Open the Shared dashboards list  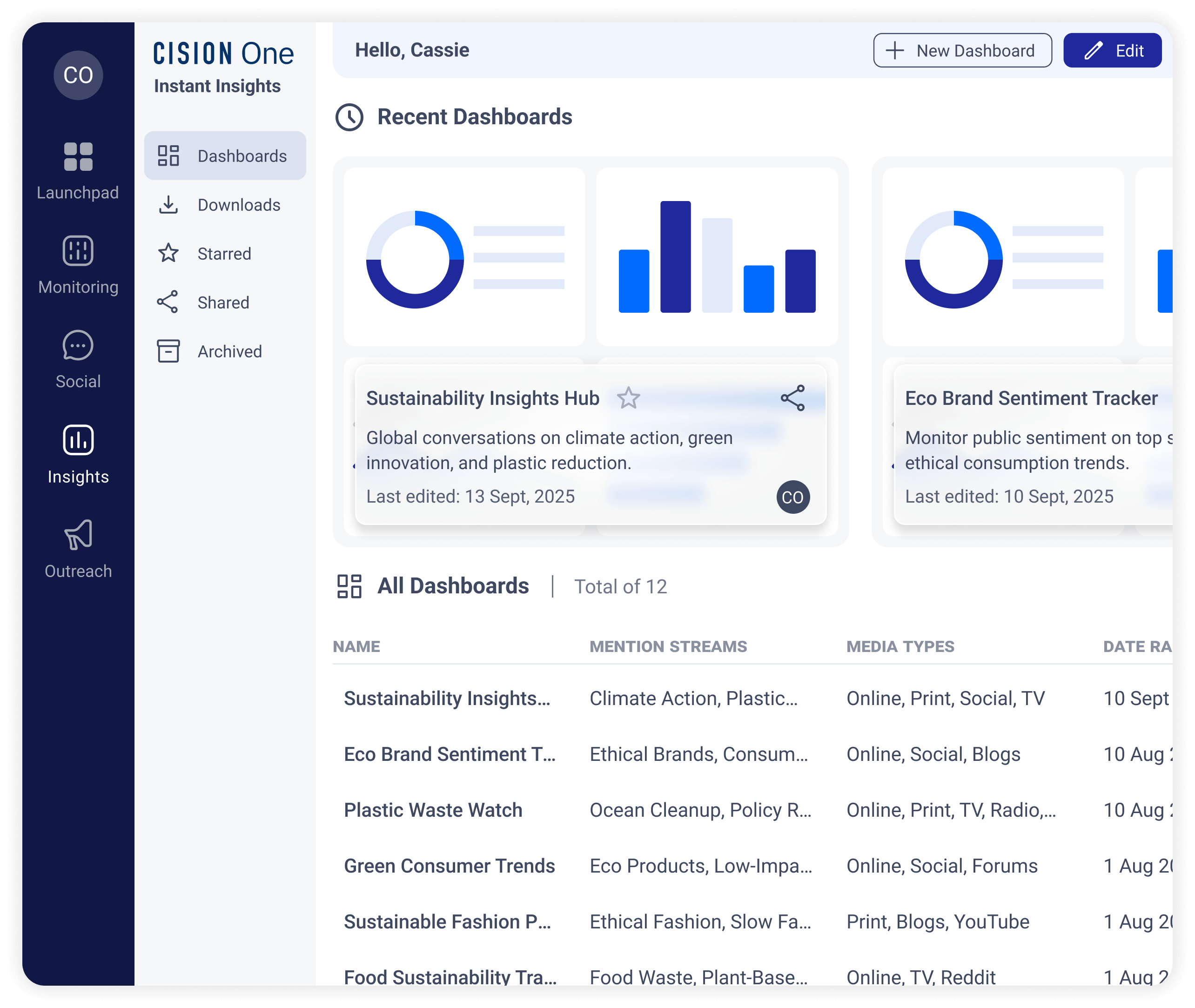tap(225, 303)
